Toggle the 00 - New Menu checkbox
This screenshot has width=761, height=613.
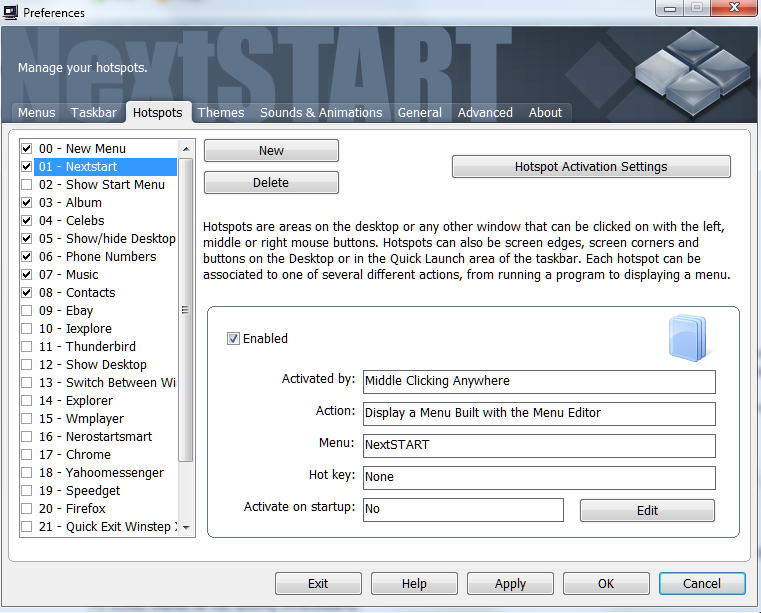[26, 149]
